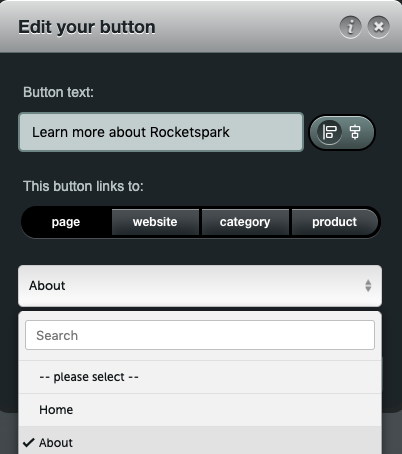
Task: Switch link type to page
Action: (66, 222)
